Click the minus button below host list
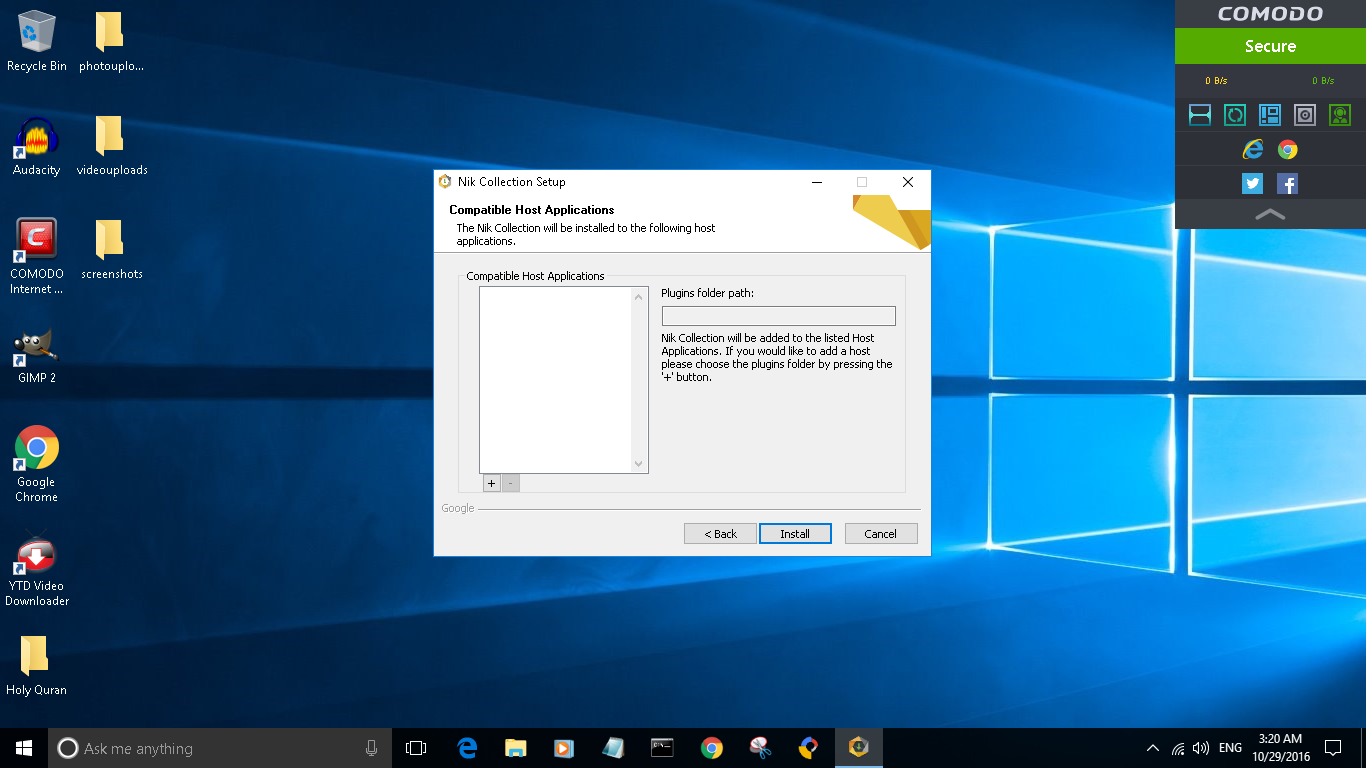1366x768 pixels. [511, 483]
